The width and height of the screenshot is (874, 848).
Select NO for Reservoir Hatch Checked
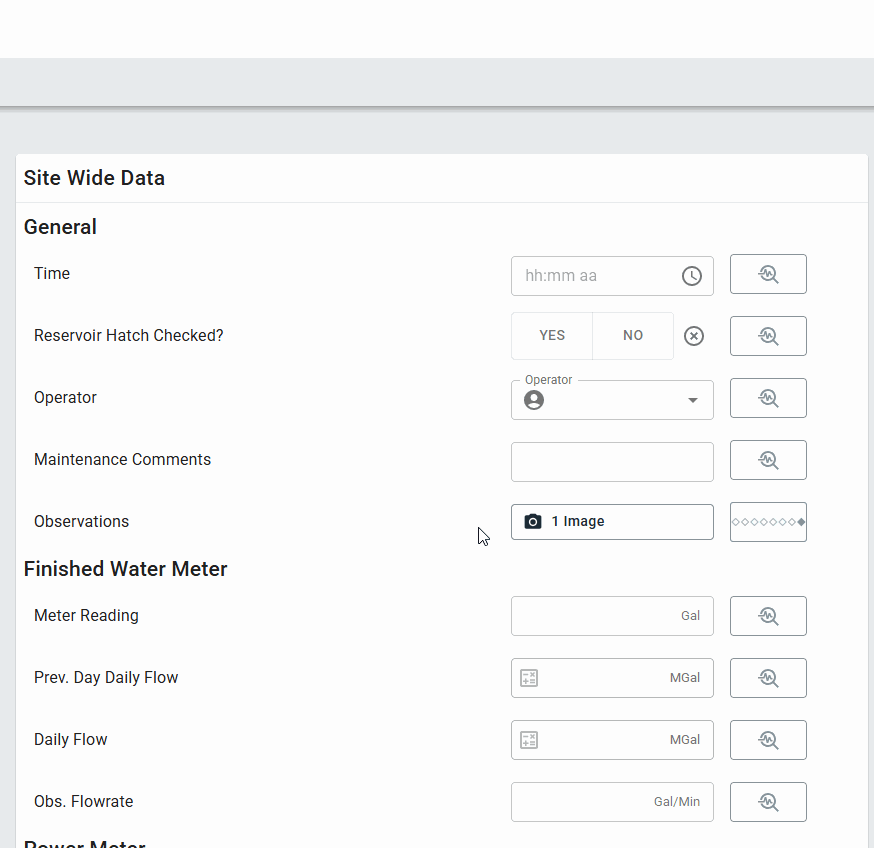click(633, 336)
